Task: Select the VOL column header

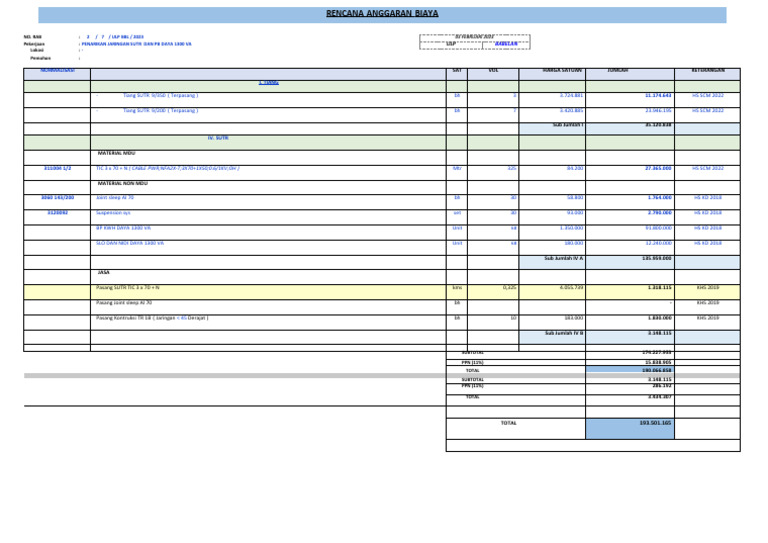Action: (x=493, y=72)
